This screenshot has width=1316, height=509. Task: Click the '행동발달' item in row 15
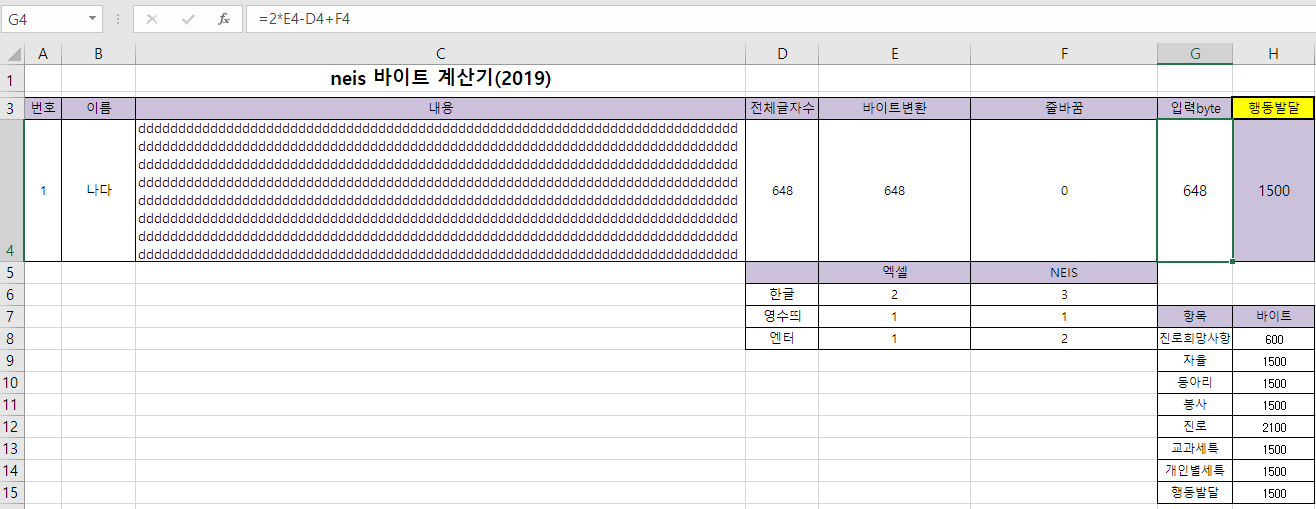[1195, 493]
